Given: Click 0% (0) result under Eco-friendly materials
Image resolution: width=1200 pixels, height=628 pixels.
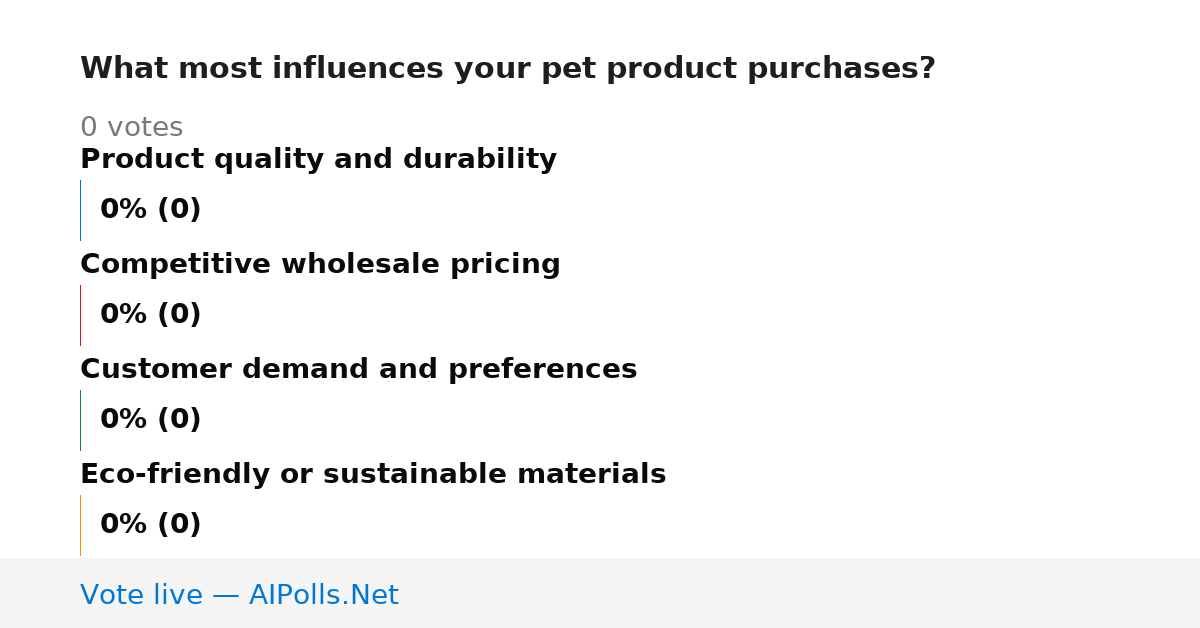Looking at the screenshot, I should [x=151, y=525].
